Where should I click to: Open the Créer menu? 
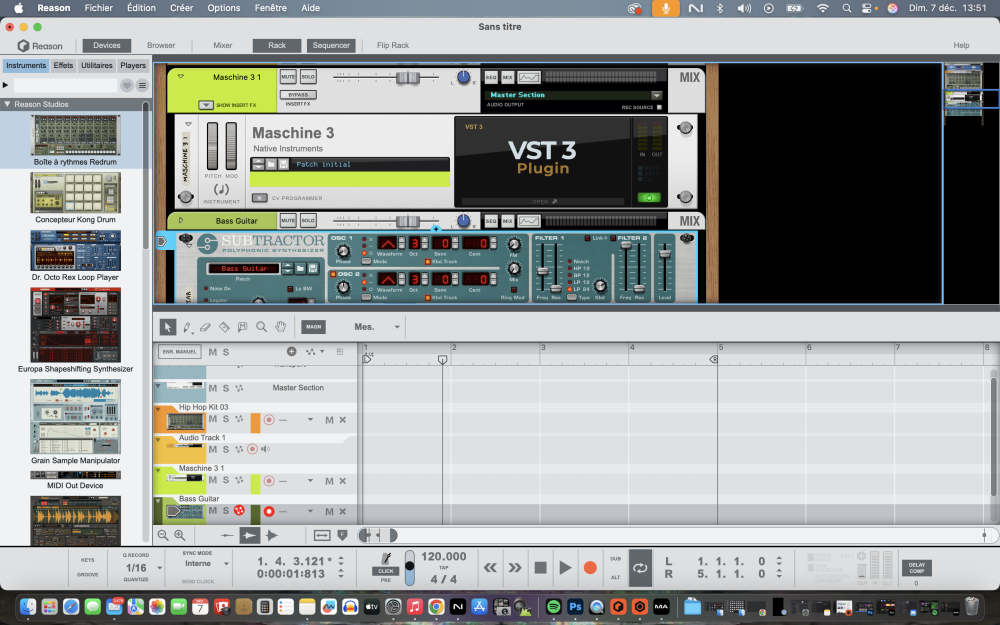tap(181, 8)
